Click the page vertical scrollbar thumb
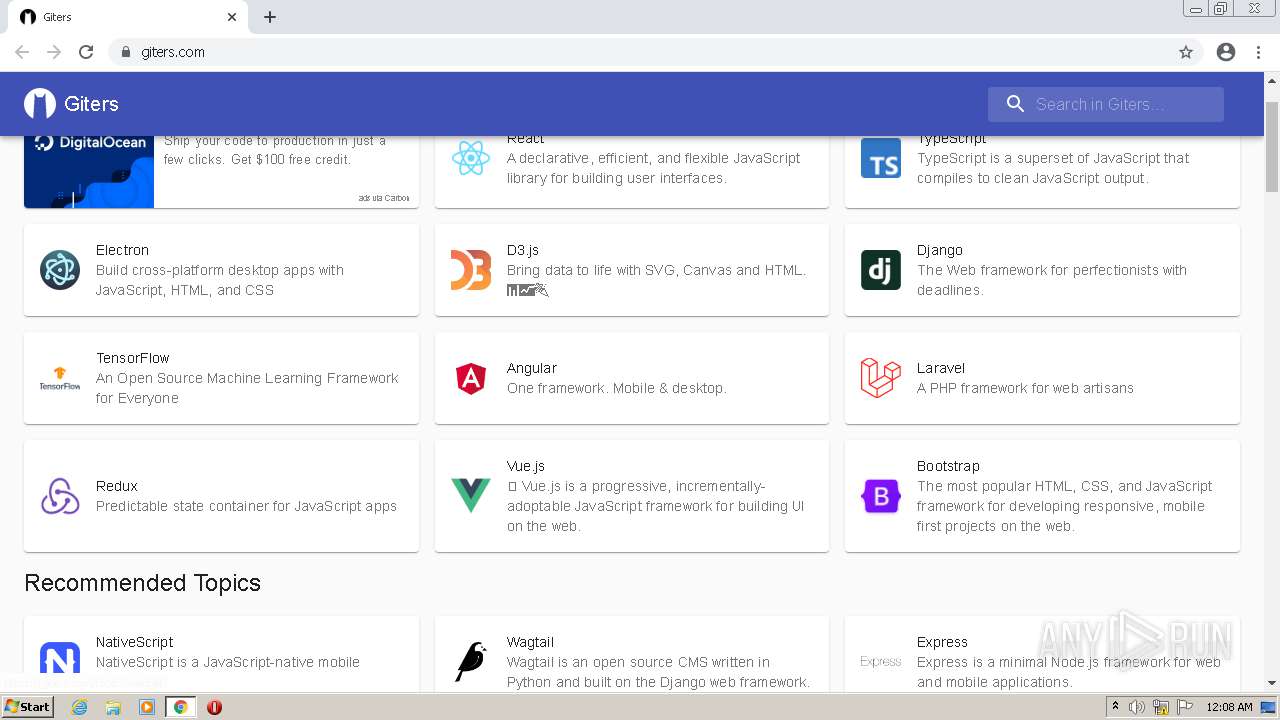This screenshot has width=1280, height=720. click(1272, 145)
